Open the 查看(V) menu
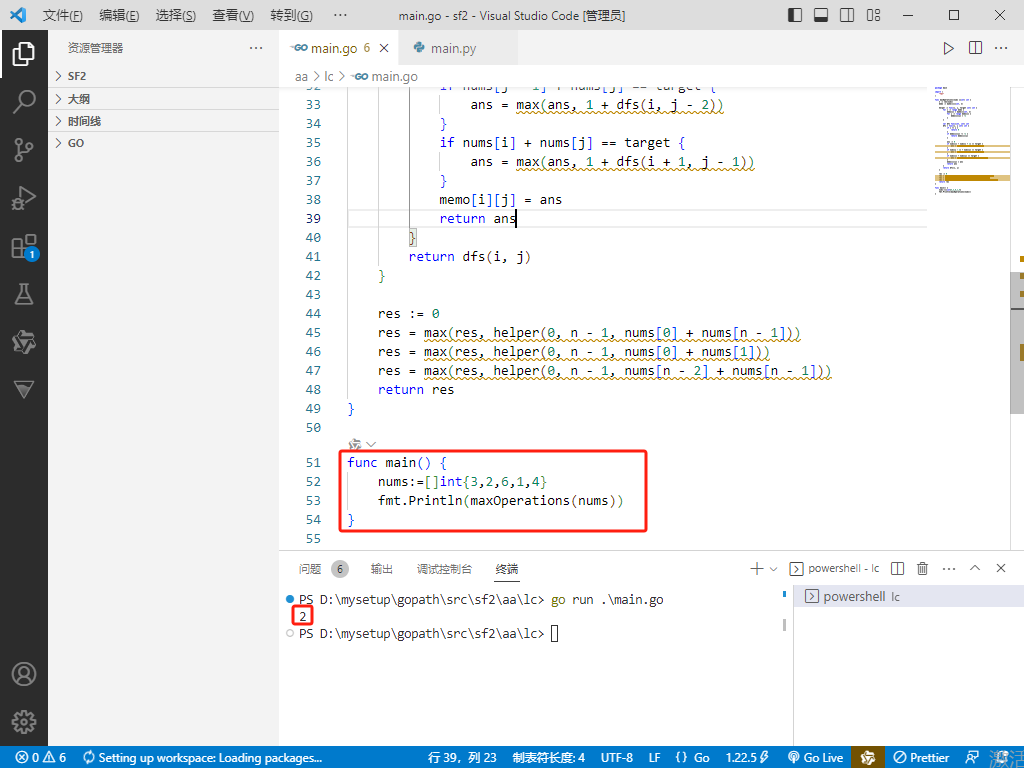 (x=233, y=15)
